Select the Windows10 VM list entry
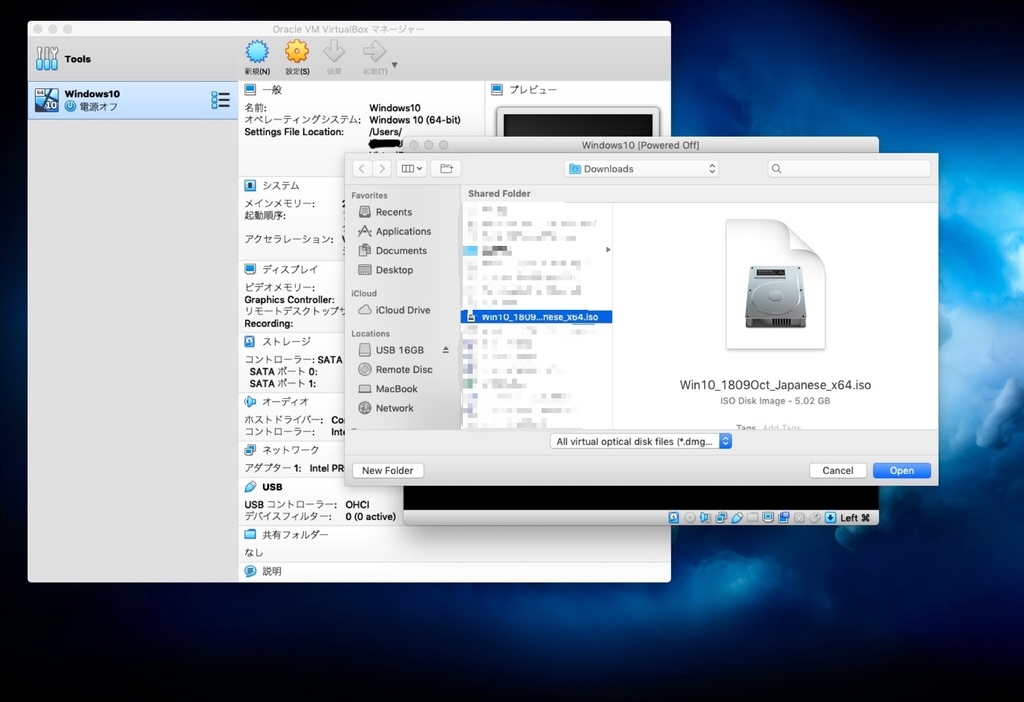The width and height of the screenshot is (1024, 702). [x=133, y=100]
